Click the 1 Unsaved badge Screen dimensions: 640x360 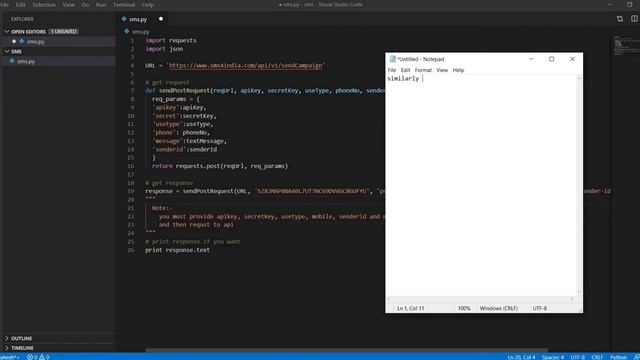63,31
